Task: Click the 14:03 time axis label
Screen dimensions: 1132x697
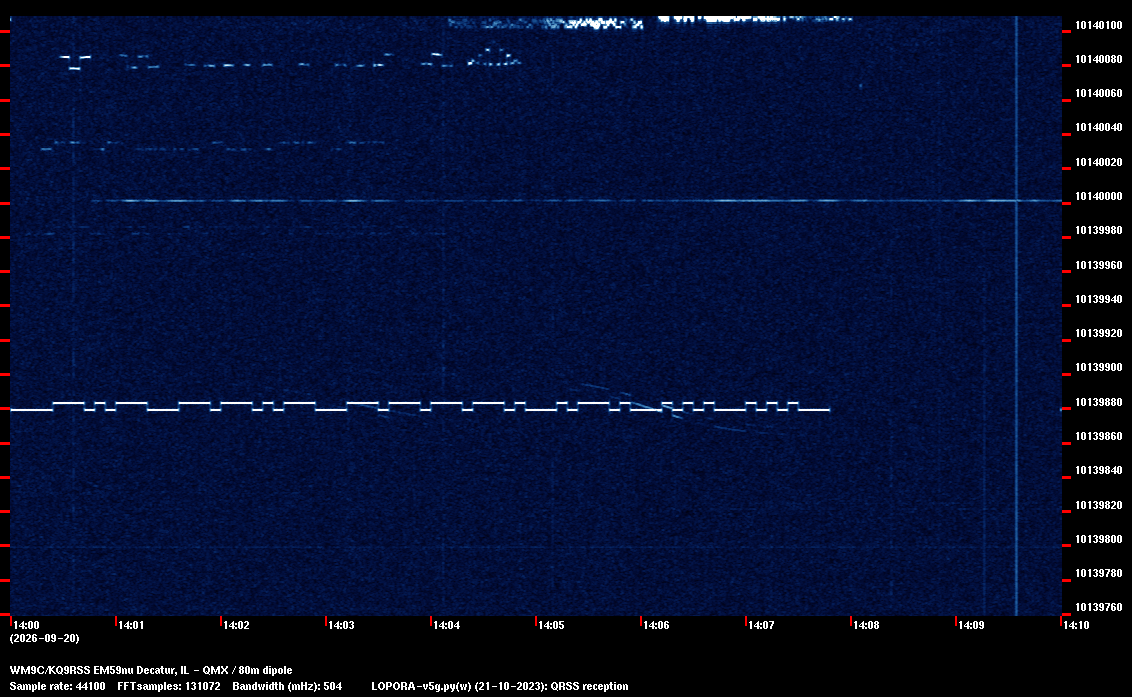Action: coord(341,625)
